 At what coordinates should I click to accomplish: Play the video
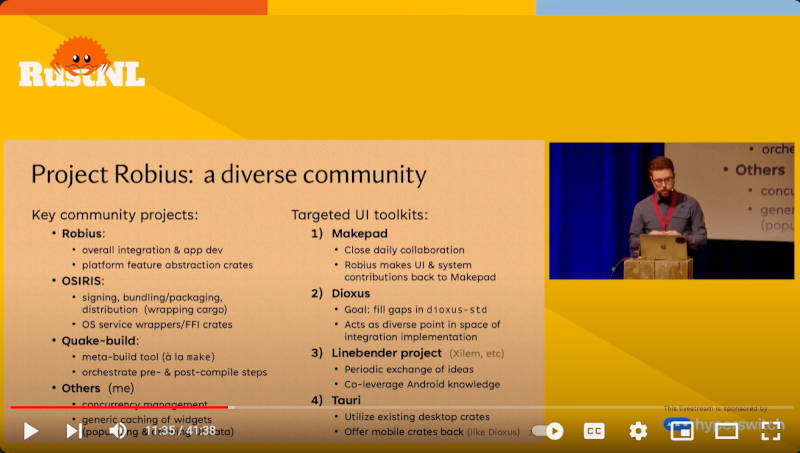31,431
